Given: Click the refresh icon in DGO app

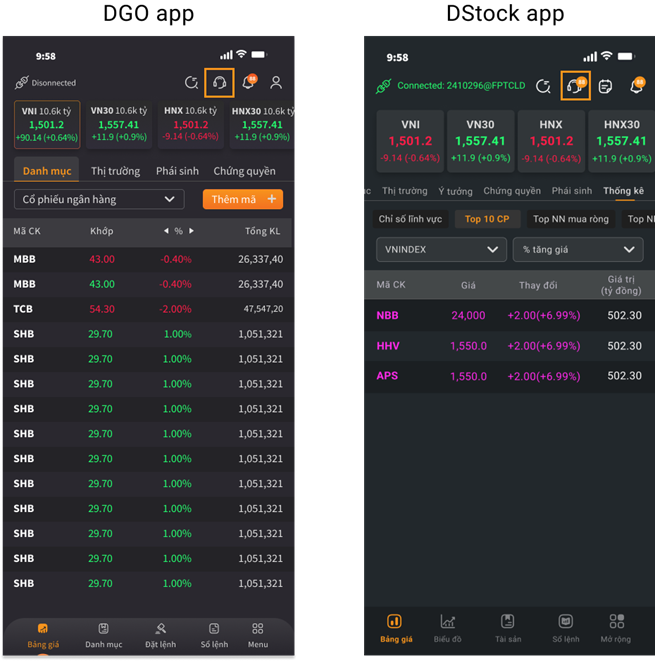Looking at the screenshot, I should coord(192,83).
